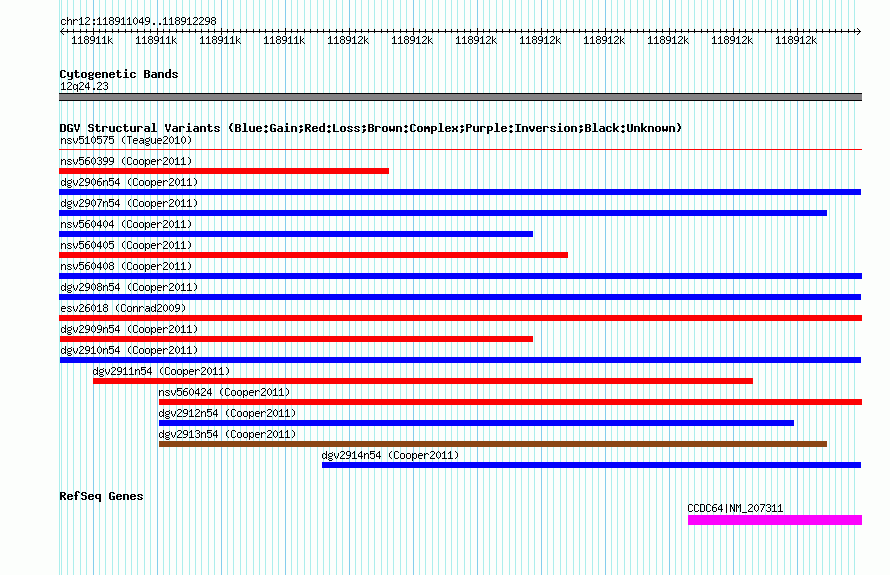Click the dgv2906n54 blue gain bar
The image size is (890, 575).
tap(460, 192)
